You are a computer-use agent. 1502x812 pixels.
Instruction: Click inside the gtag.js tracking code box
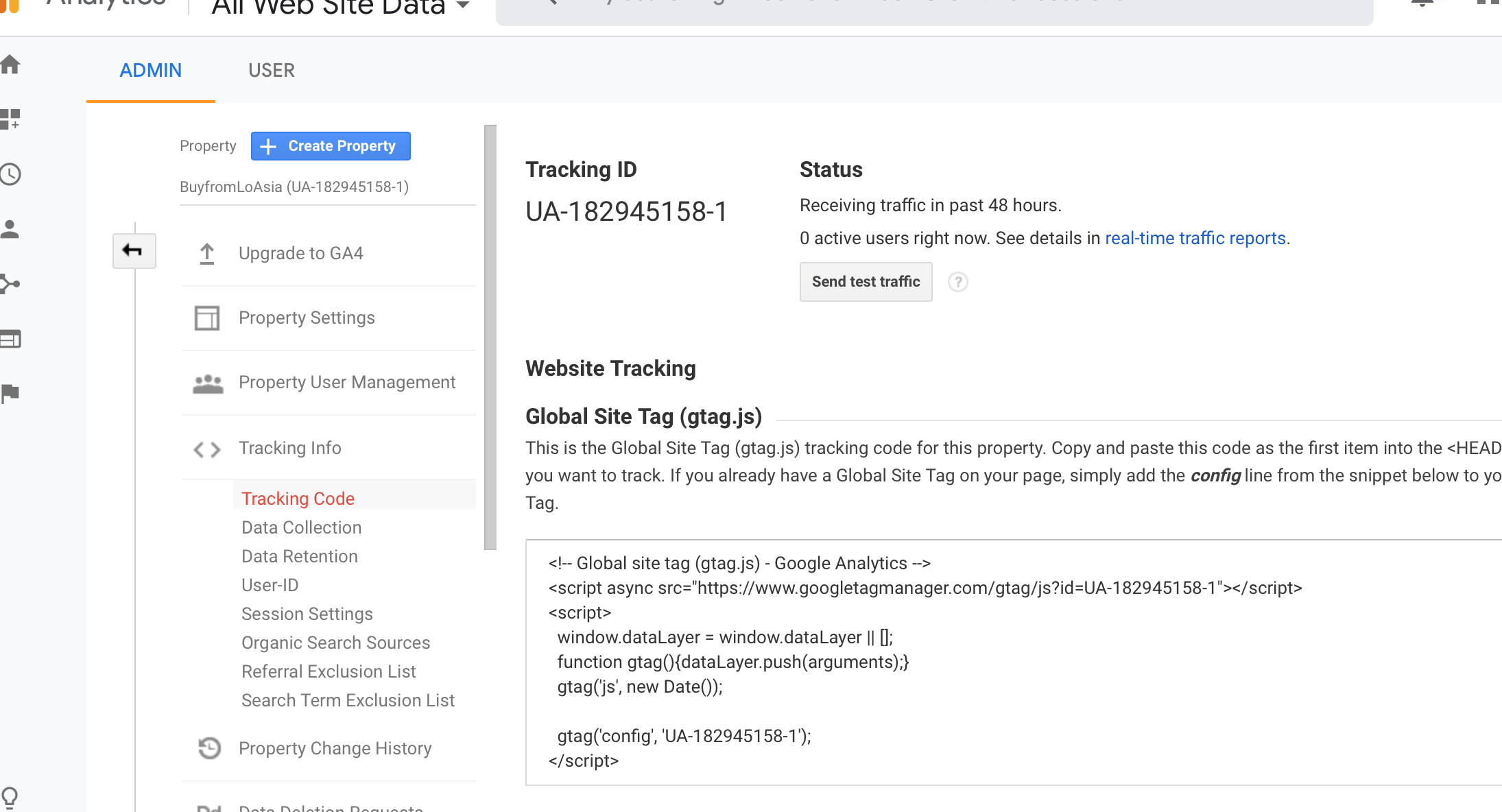[1014, 662]
